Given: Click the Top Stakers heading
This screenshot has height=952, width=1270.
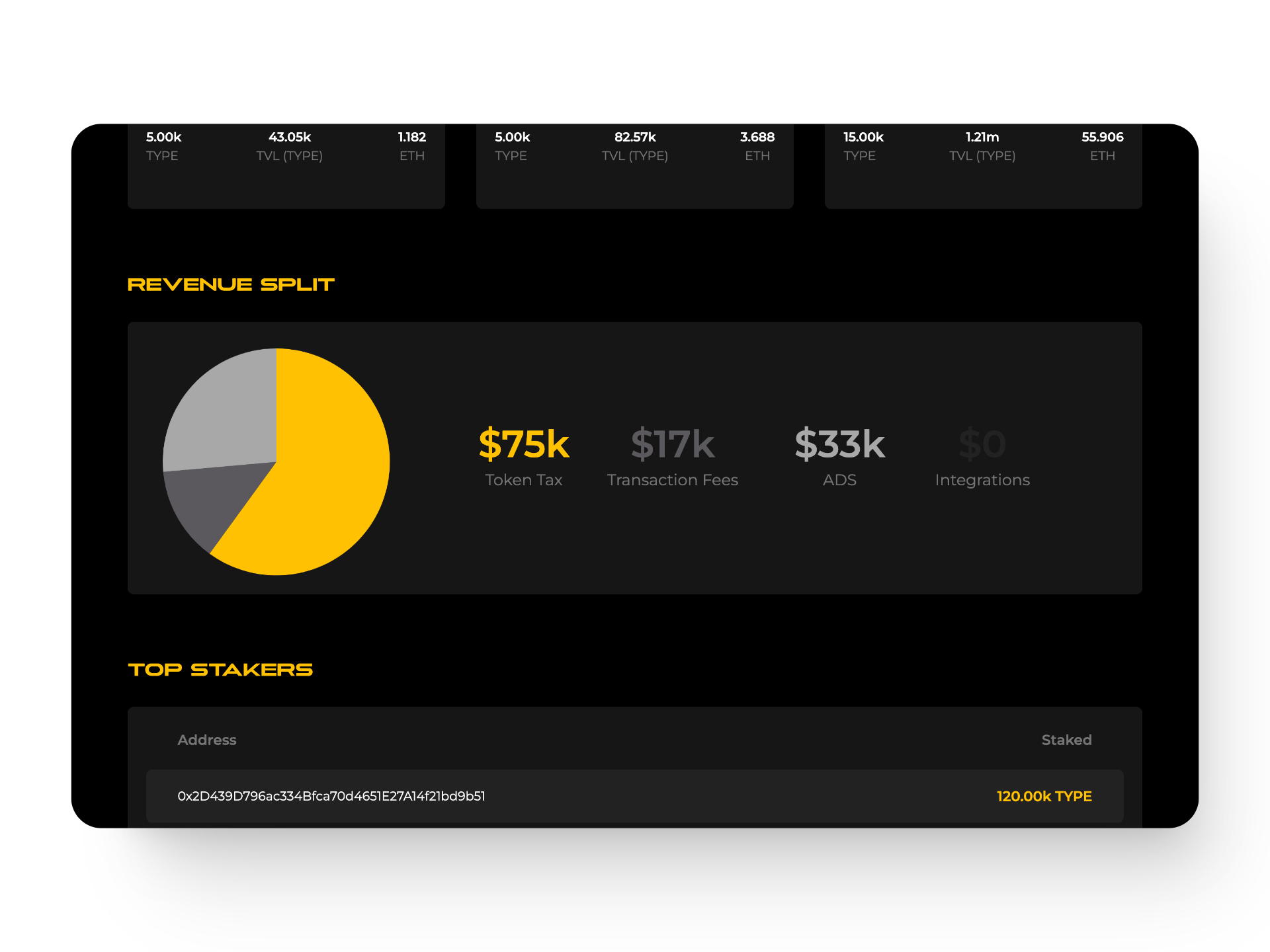Looking at the screenshot, I should [220, 670].
